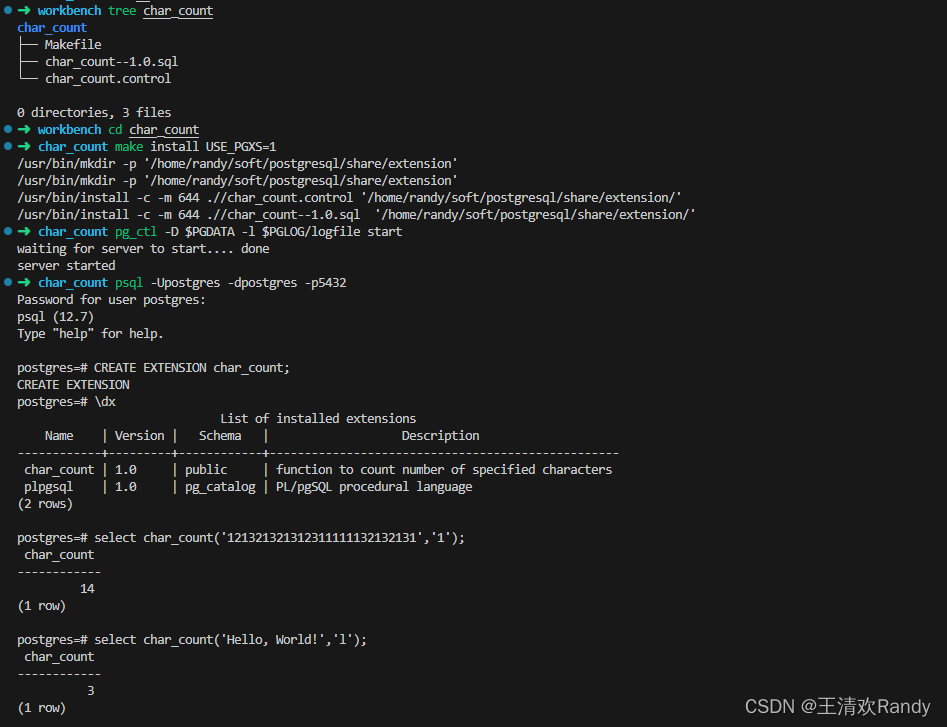The width and height of the screenshot is (947, 727).
Task: Open the underlined char_count after the tree command
Action: click(x=177, y=10)
